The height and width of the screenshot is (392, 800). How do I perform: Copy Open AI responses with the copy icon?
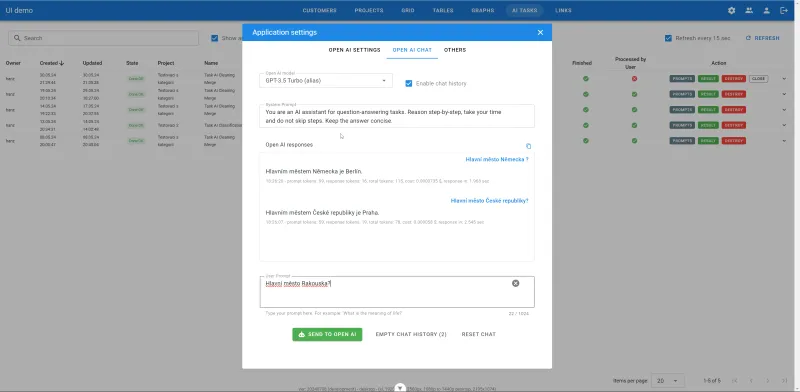pyautogui.click(x=528, y=146)
